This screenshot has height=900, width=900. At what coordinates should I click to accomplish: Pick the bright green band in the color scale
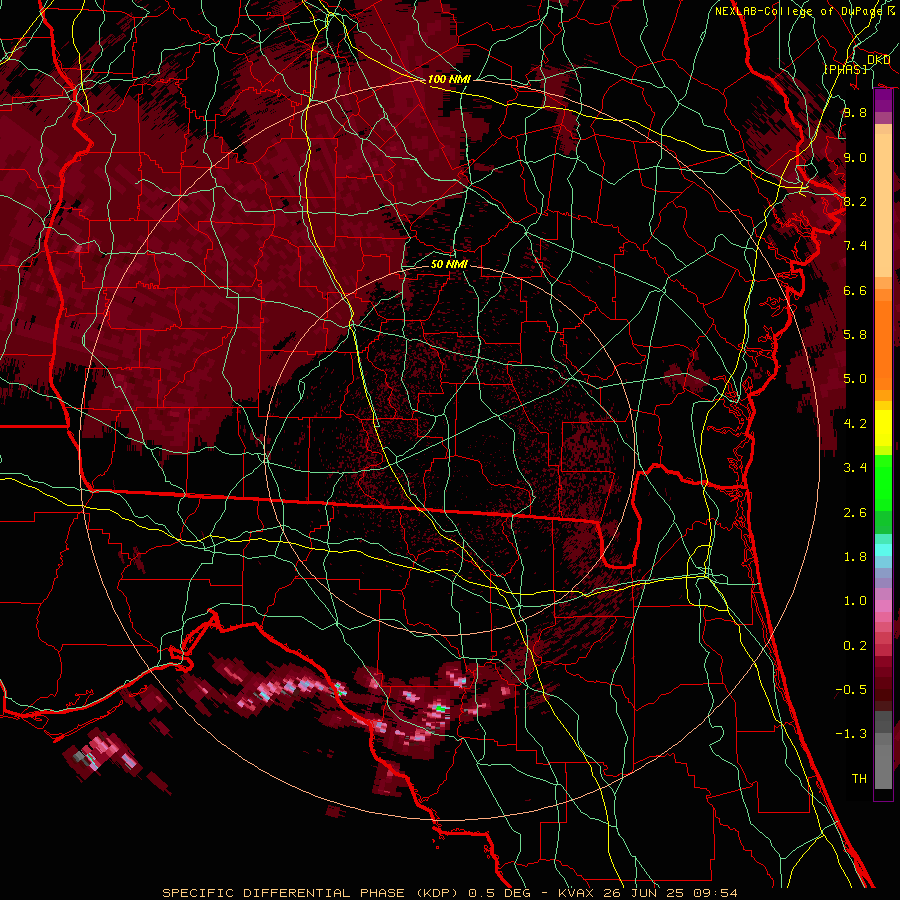pos(883,482)
